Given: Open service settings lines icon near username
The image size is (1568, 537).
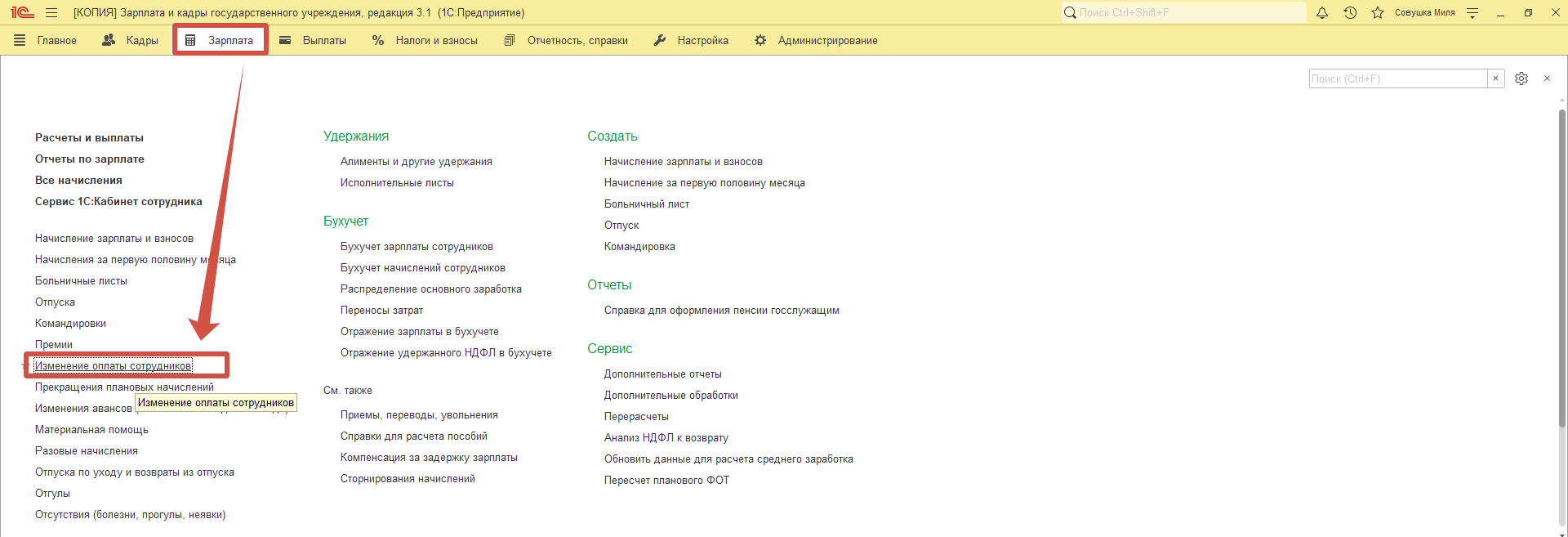Looking at the screenshot, I should (x=1472, y=12).
